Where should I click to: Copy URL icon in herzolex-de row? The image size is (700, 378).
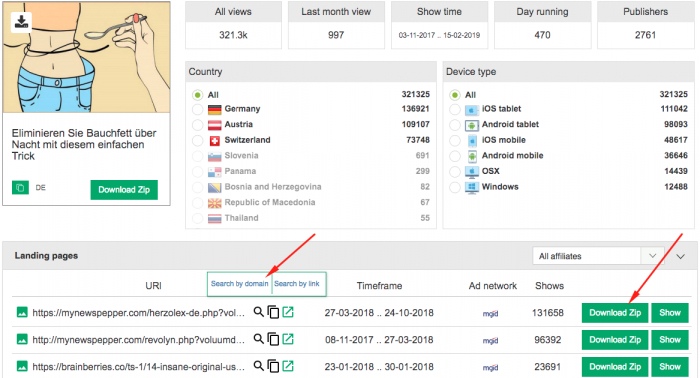pyautogui.click(x=273, y=312)
